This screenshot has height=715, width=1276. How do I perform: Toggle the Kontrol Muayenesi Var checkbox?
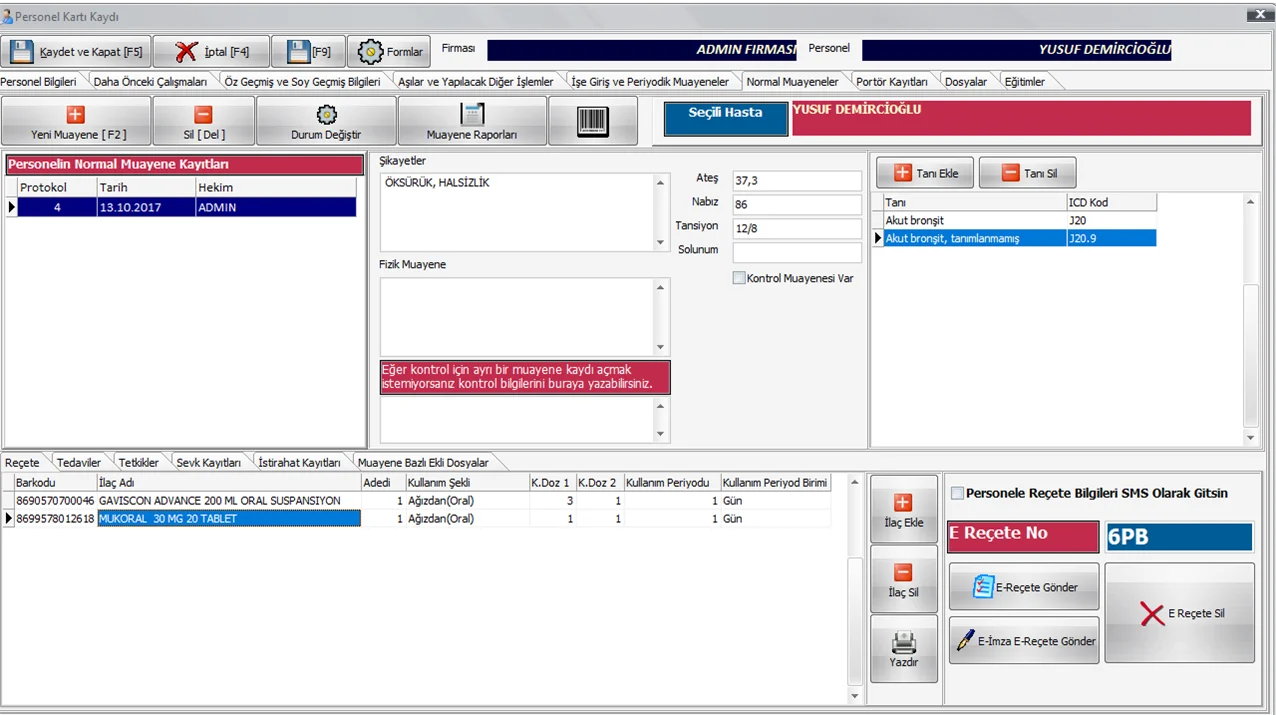coord(739,278)
